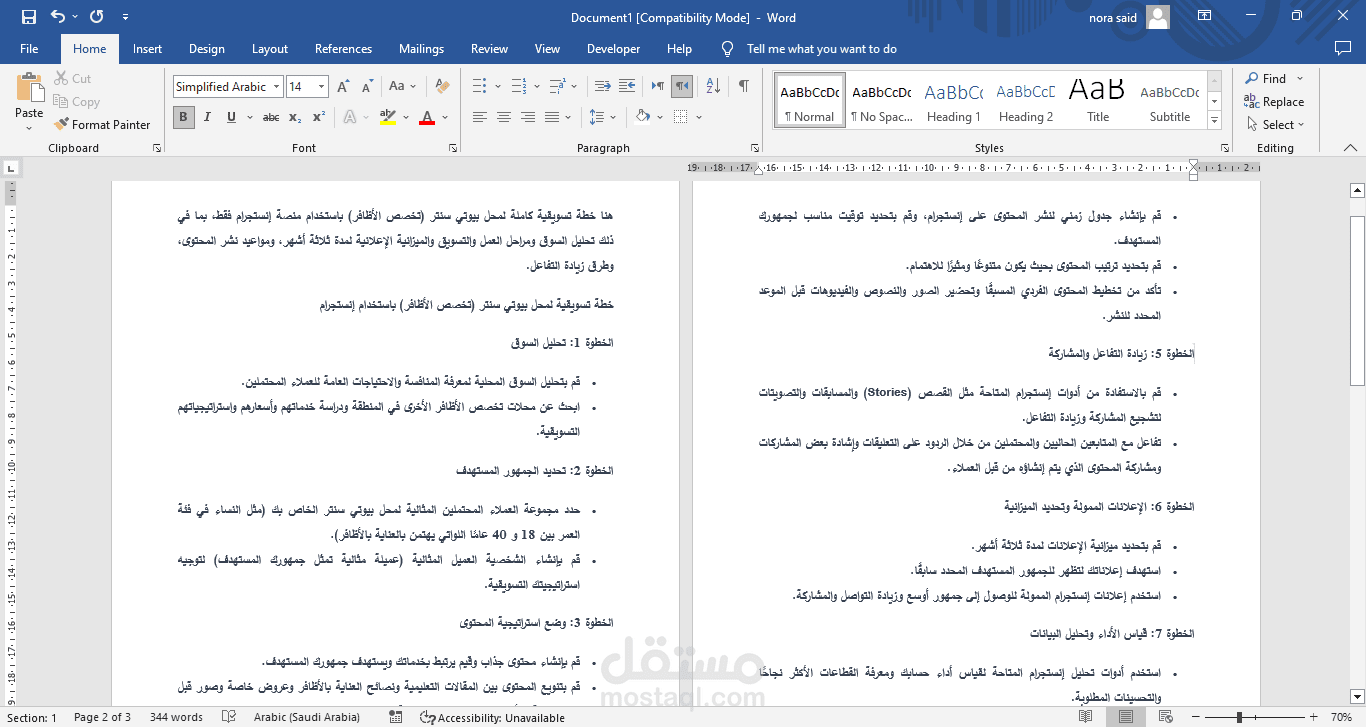Click Tell me what you want to do
Screen dimensions: 1366x727
[821, 49]
